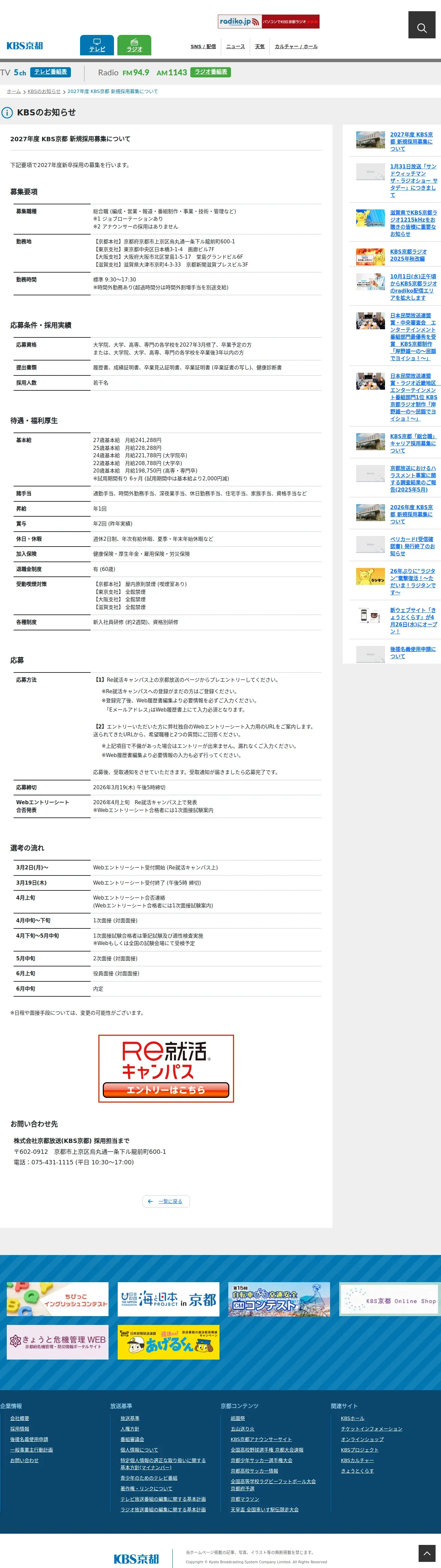Open sidebar link 10月1日(水)正午頃 radiko配信エリア

(x=414, y=287)
